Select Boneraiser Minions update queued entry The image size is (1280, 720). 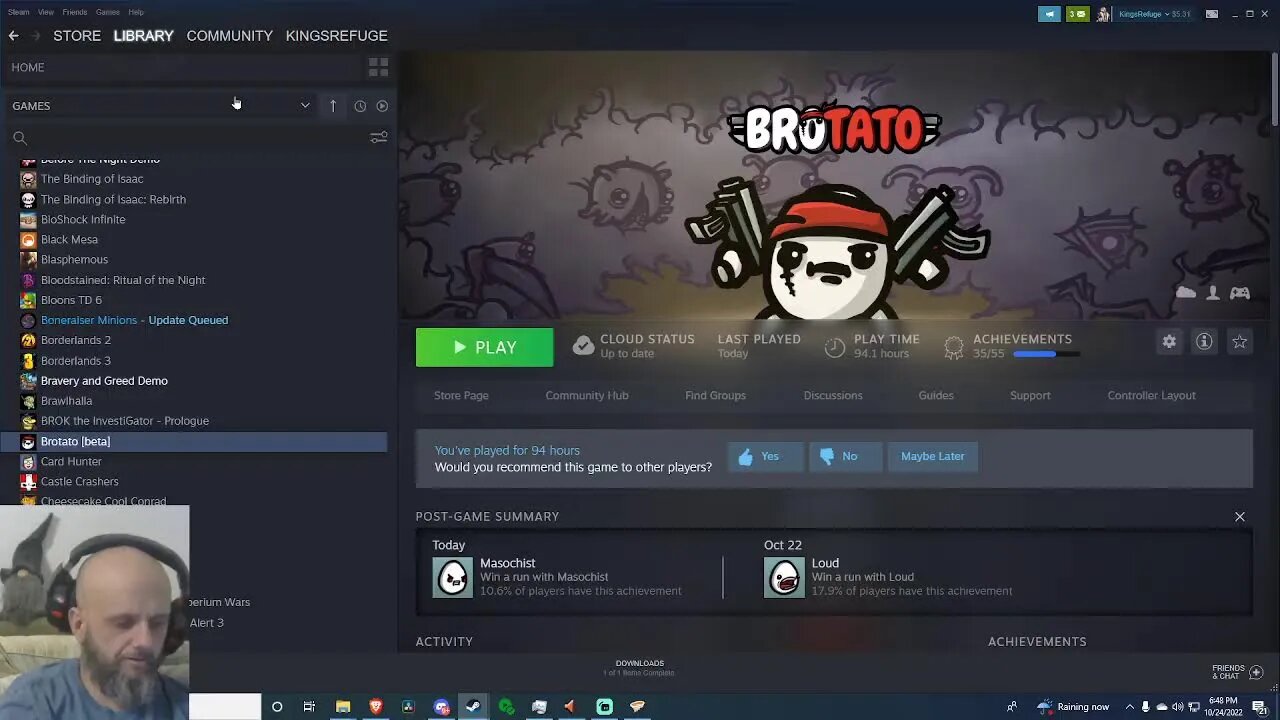[x=134, y=320]
